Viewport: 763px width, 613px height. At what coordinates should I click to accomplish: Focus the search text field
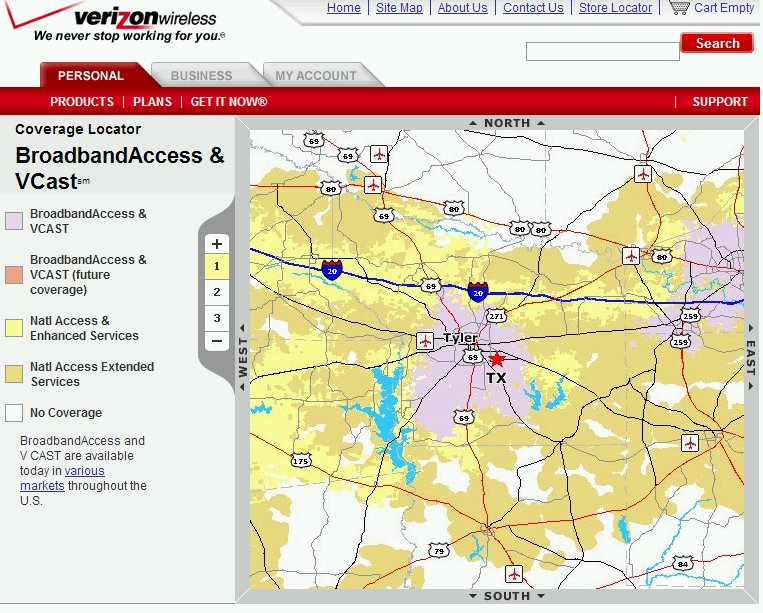[602, 51]
